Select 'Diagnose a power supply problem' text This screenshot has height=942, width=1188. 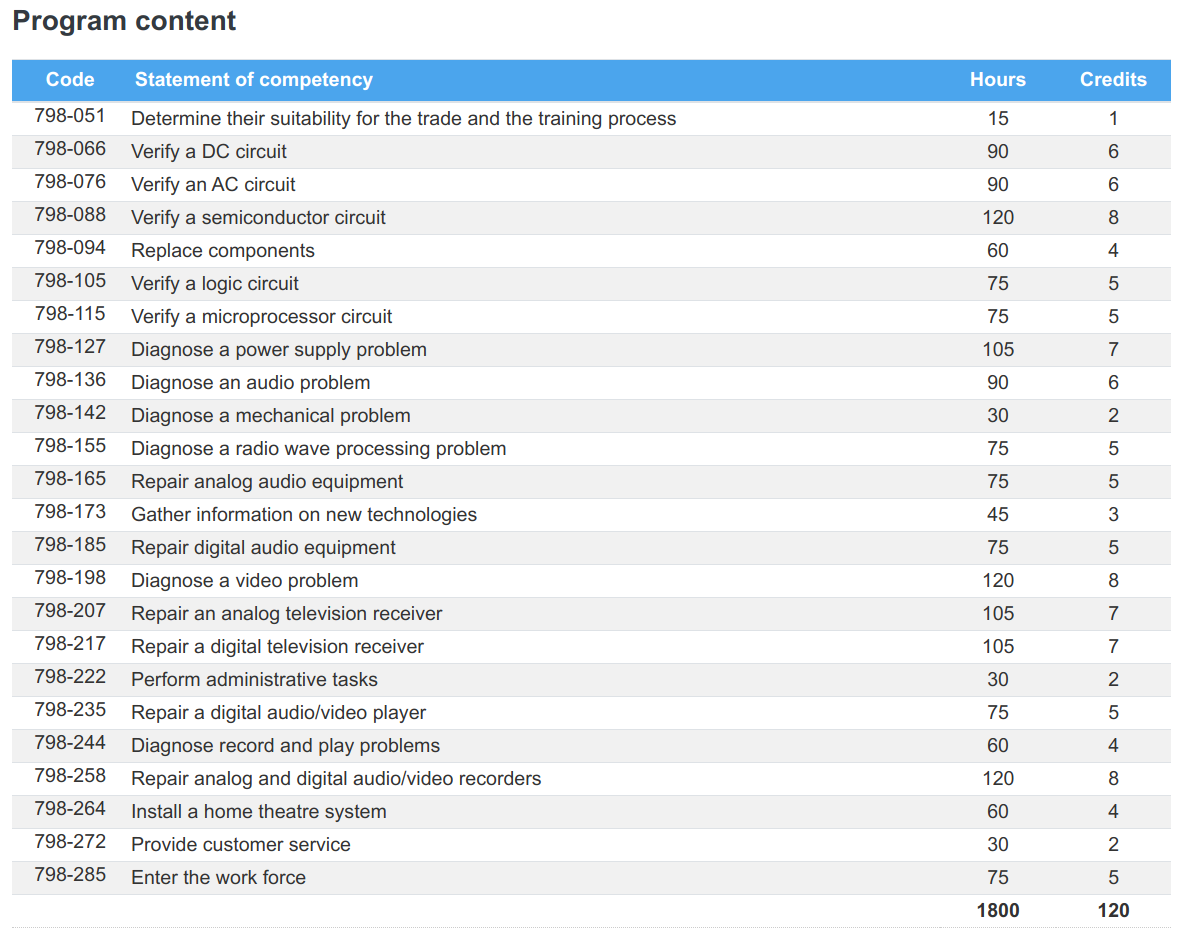tap(279, 350)
